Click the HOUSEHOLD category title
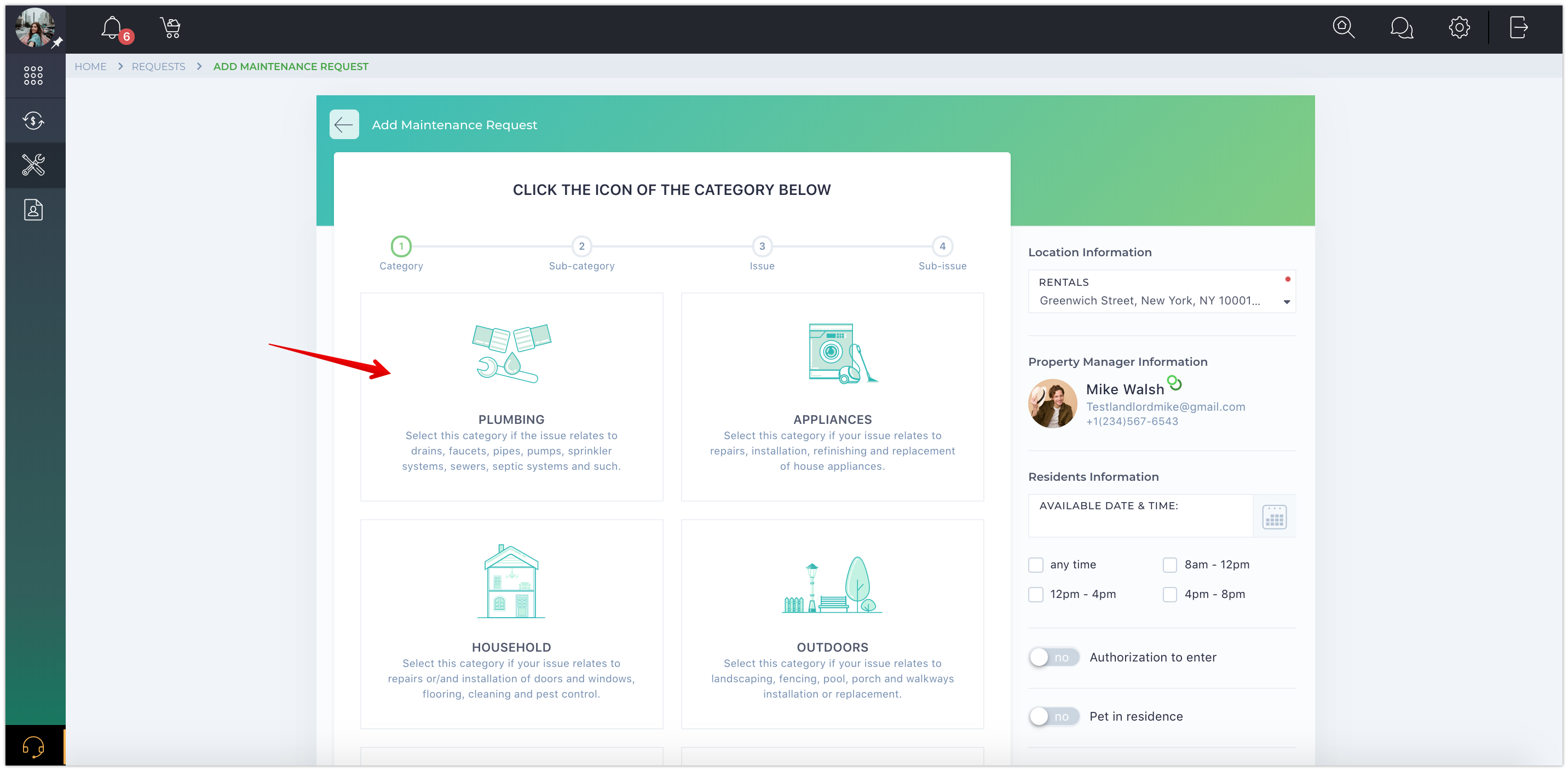The height and width of the screenshot is (771, 1568). (511, 647)
